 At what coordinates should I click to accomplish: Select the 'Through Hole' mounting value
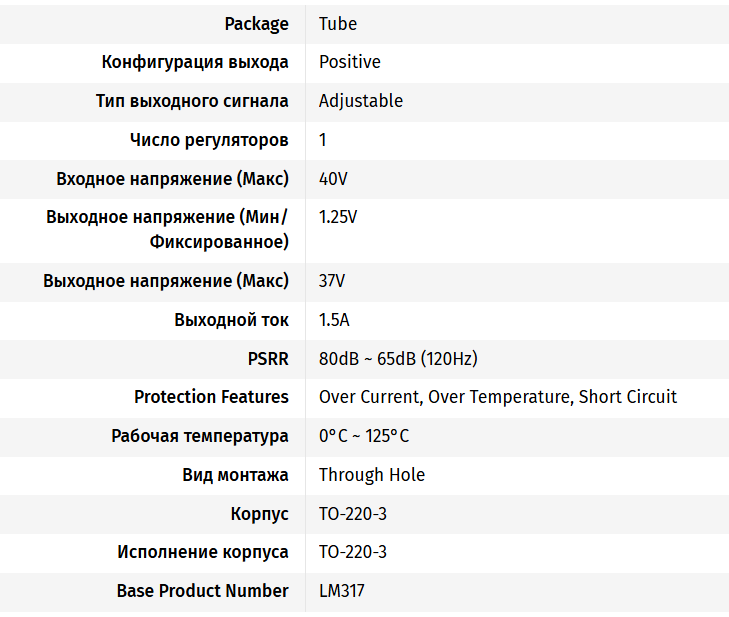372,475
